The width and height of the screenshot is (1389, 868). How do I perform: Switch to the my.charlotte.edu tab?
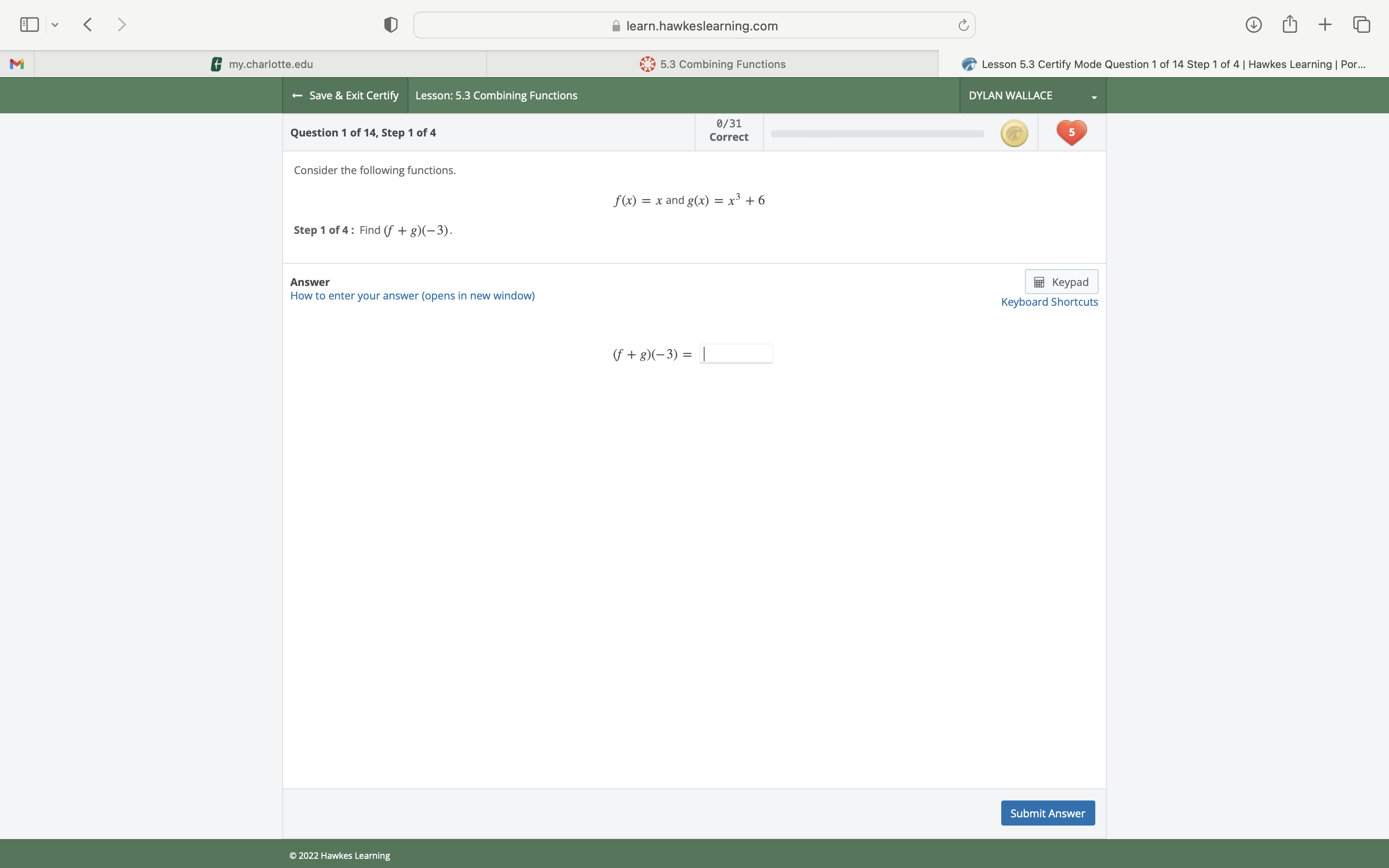click(x=261, y=64)
